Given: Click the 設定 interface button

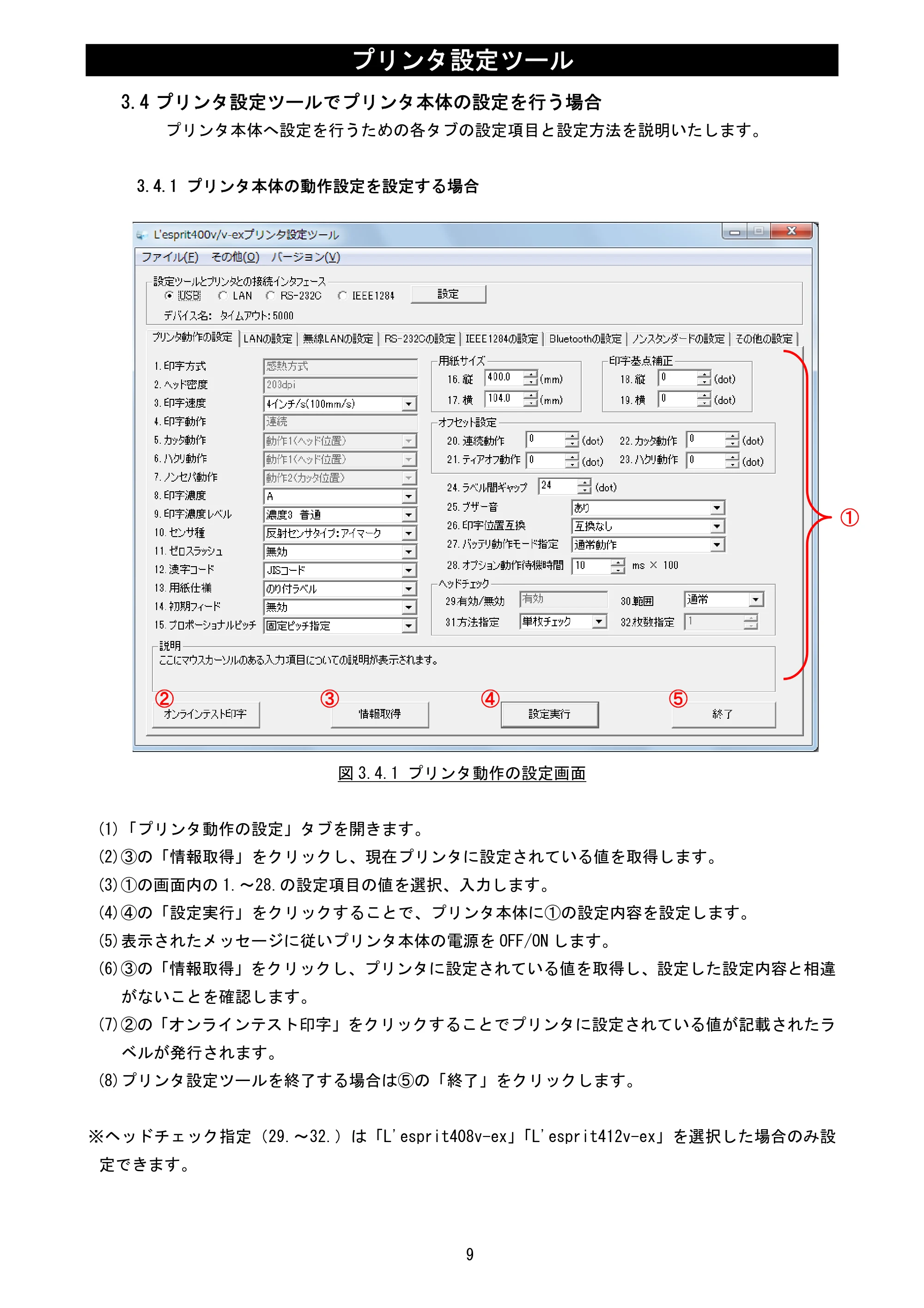Looking at the screenshot, I should click(x=448, y=294).
